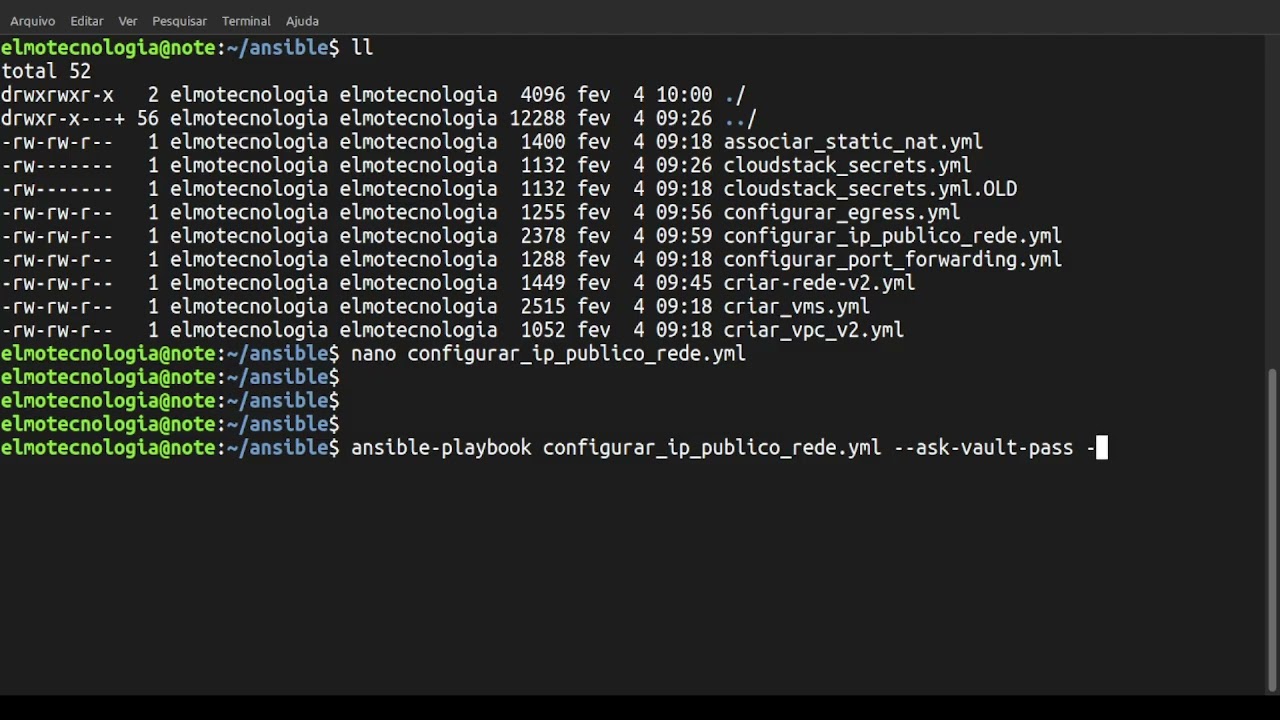Open the Terminal menu
Image resolution: width=1280 pixels, height=720 pixels.
[246, 21]
